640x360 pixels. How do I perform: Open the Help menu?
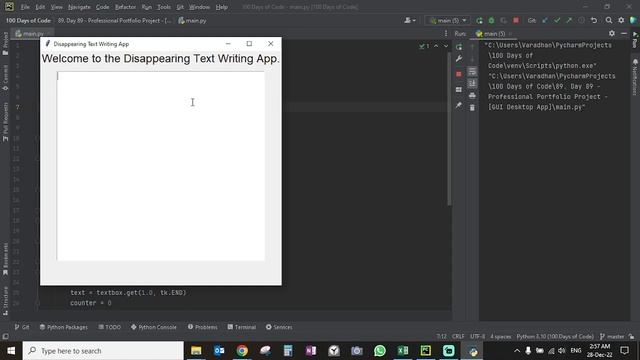point(222,7)
